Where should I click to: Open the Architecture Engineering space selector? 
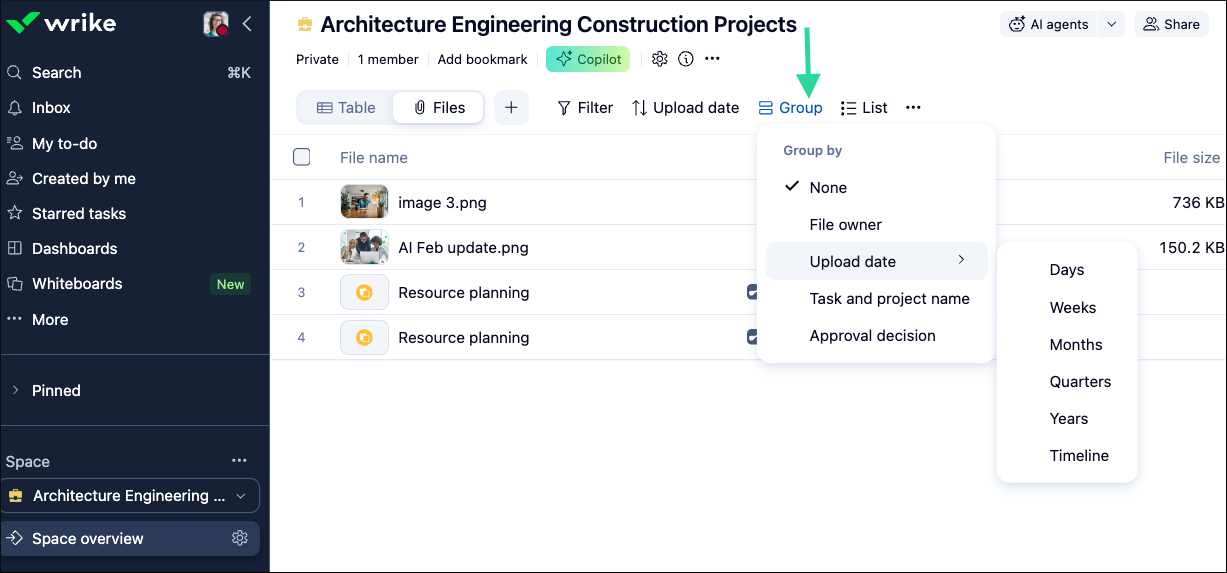coord(130,495)
